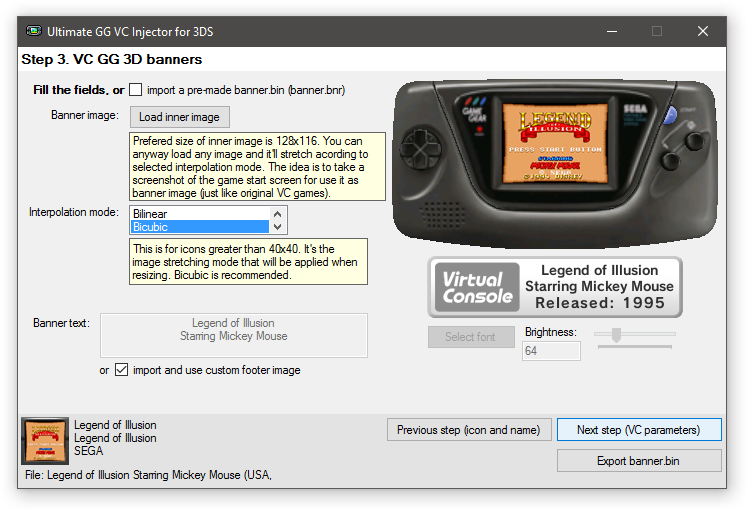The height and width of the screenshot is (509, 747).
Task: Click Export banner.bin button
Action: (639, 461)
